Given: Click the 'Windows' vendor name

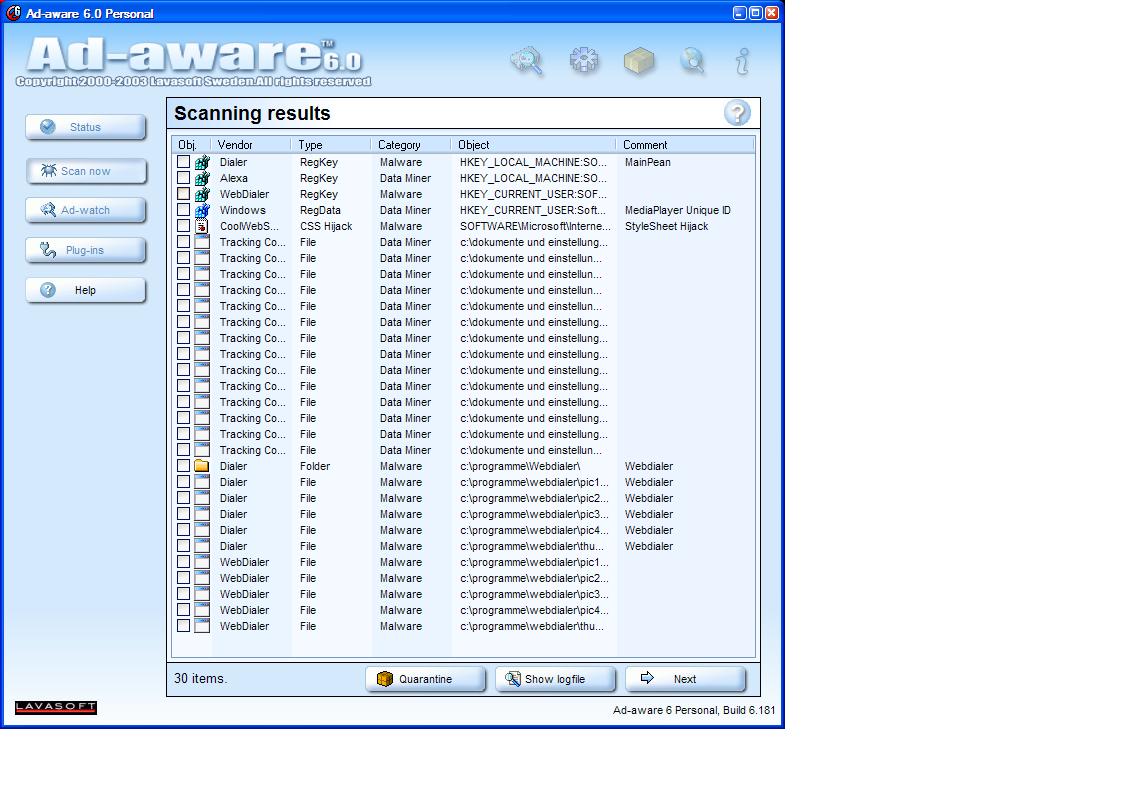Looking at the screenshot, I should [243, 210].
